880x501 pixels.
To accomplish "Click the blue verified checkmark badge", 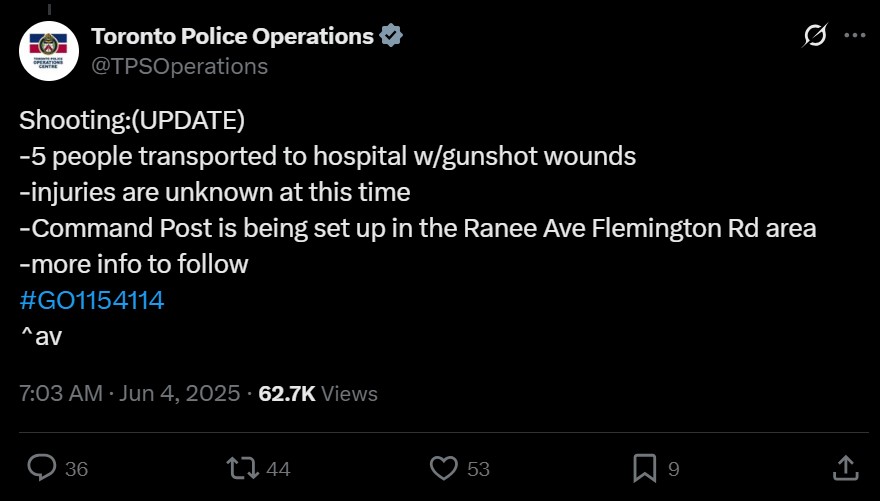I will 392,37.
